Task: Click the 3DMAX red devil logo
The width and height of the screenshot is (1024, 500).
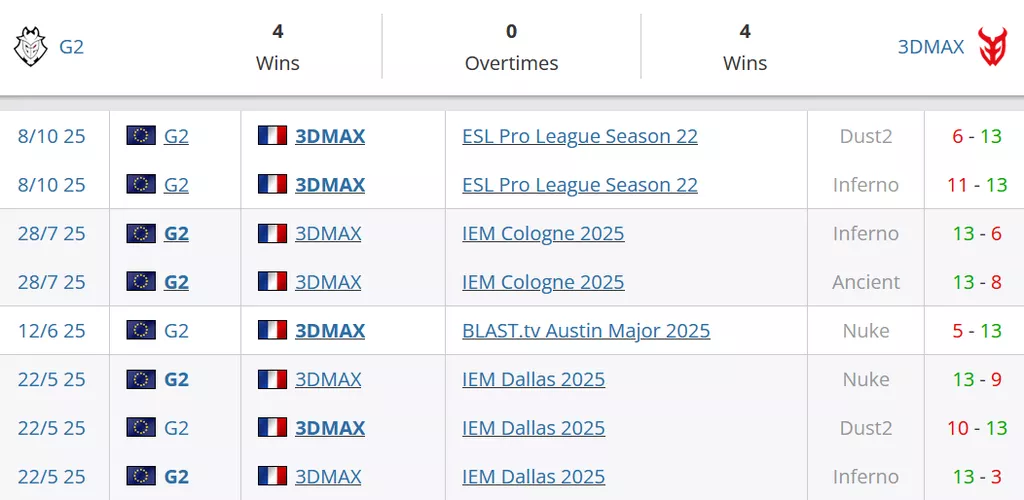Action: (992, 46)
